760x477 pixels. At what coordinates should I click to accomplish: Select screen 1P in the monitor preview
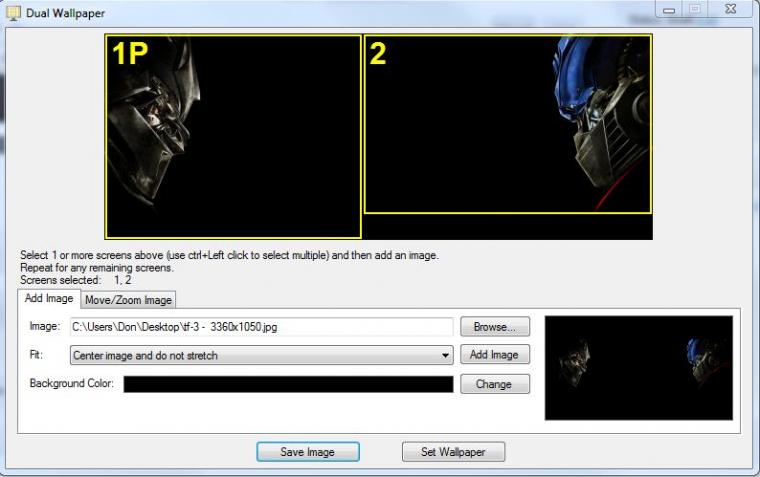click(233, 137)
